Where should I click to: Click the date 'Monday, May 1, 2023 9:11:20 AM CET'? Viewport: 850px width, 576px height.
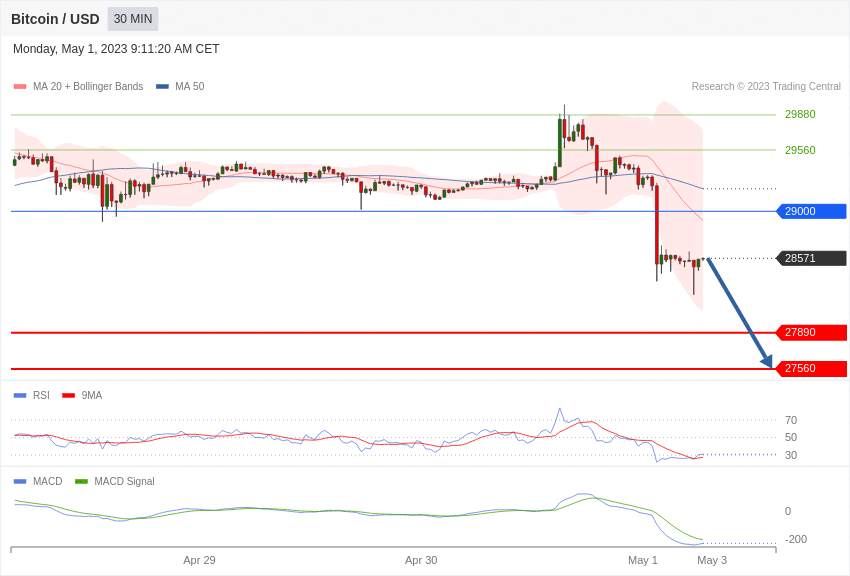116,49
